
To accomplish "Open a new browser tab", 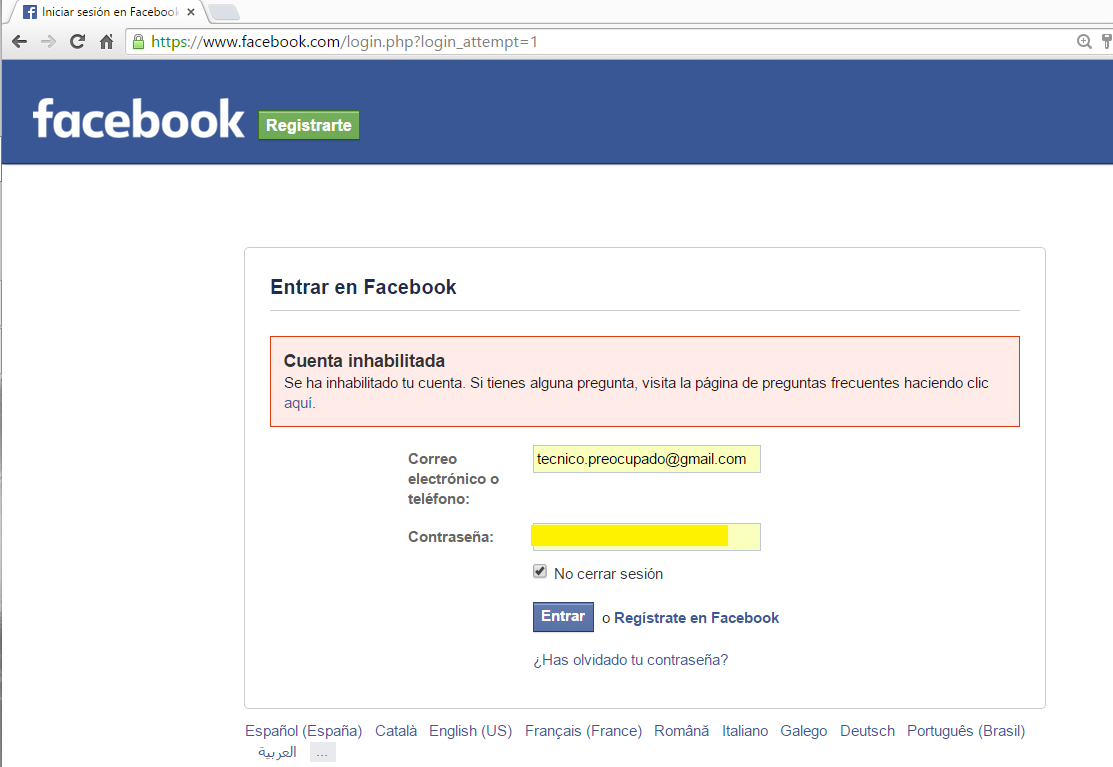I will [x=223, y=12].
